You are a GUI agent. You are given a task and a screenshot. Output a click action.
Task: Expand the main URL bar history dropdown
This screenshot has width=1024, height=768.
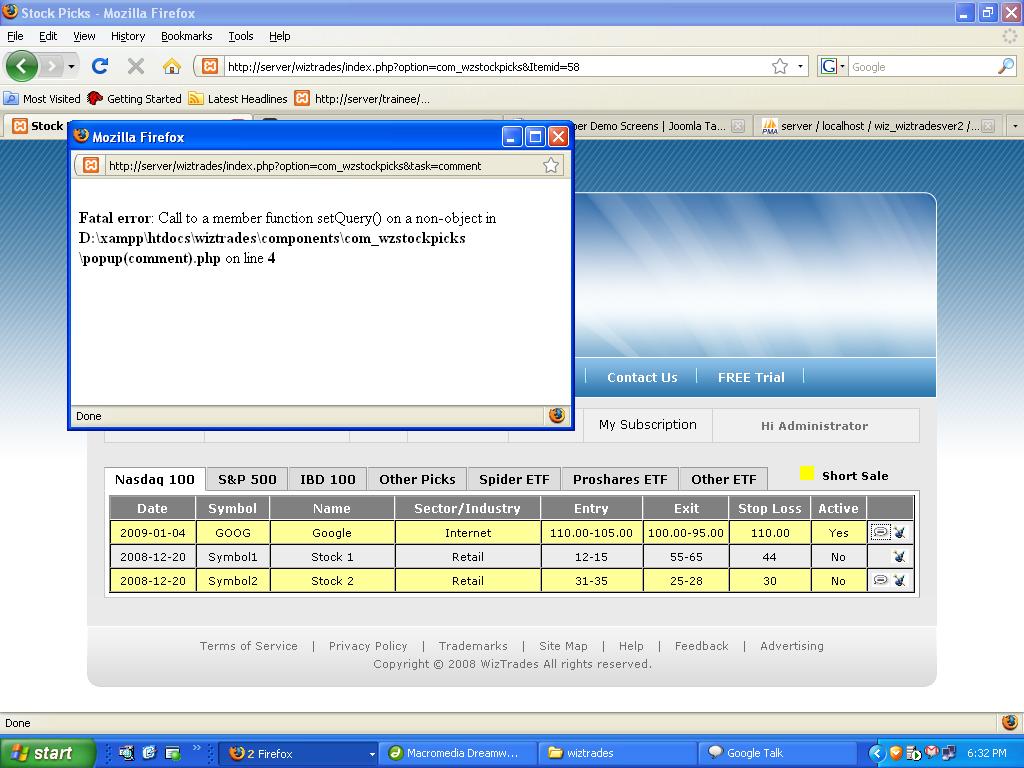point(801,67)
